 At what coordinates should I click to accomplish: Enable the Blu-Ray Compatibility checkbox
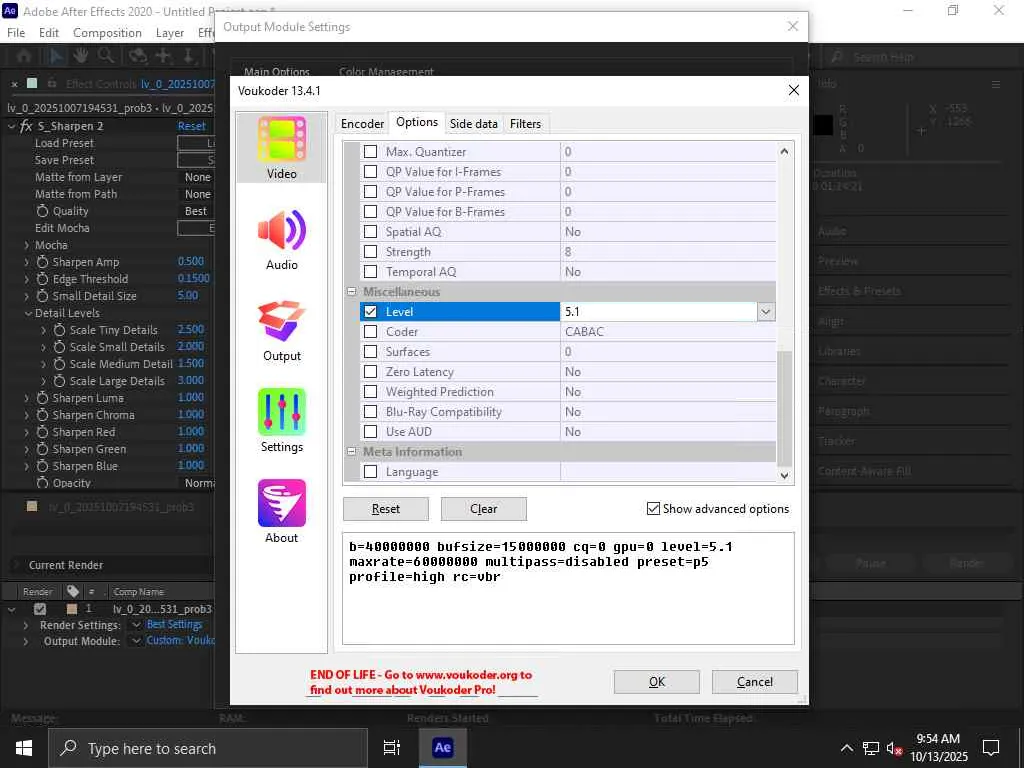[x=370, y=412]
